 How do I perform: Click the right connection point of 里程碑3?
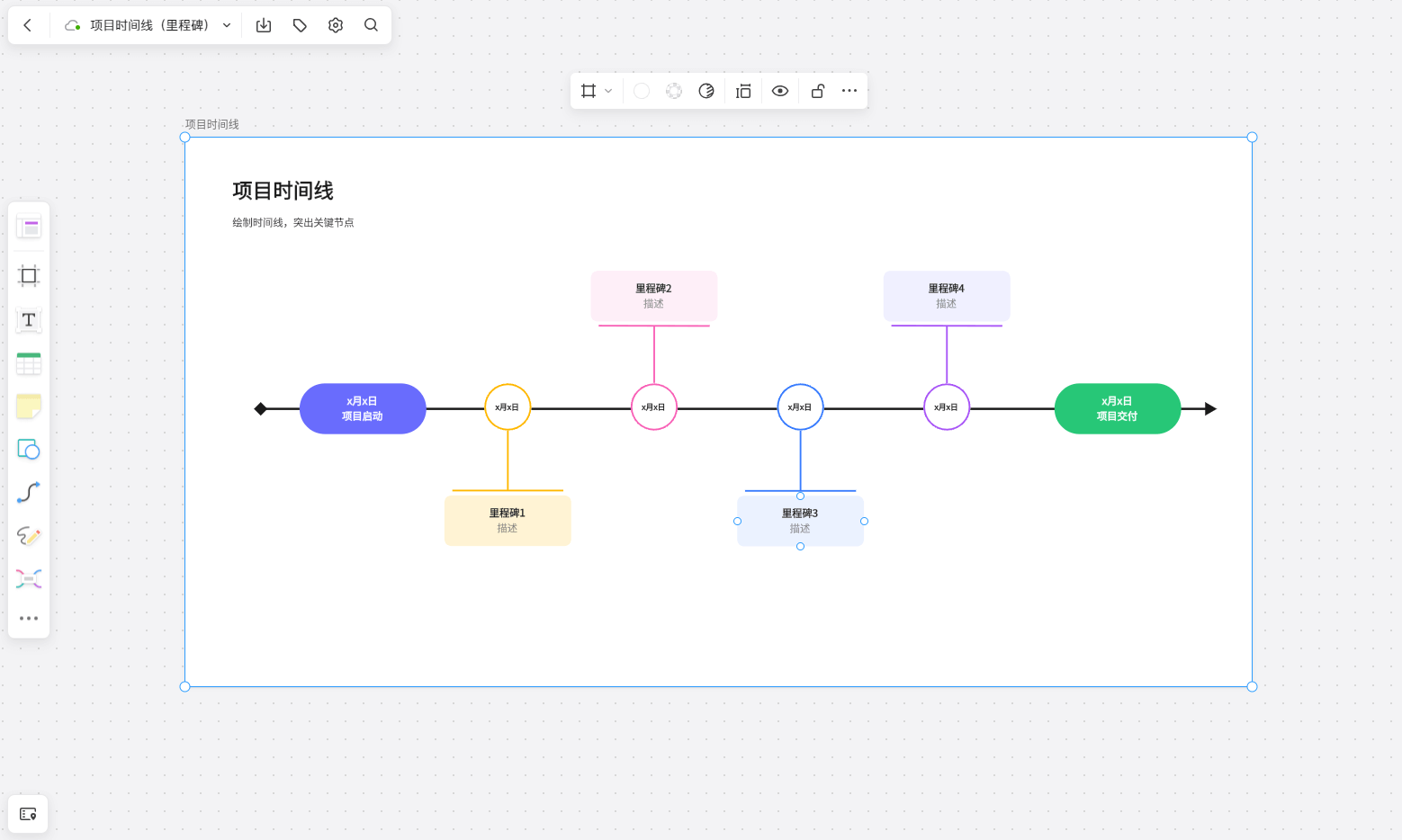(x=865, y=522)
